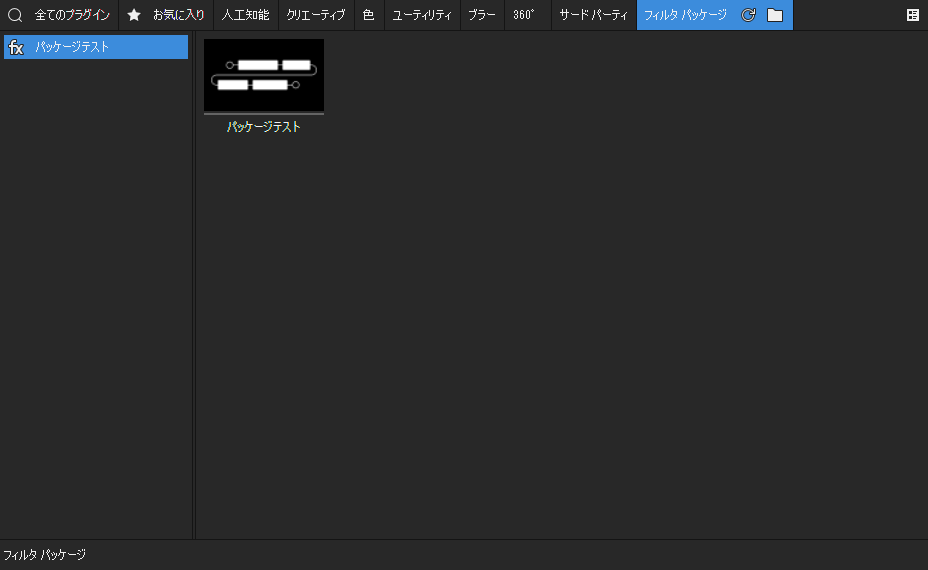The width and height of the screenshot is (928, 570).
Task: Open the ブラー filters tab
Action: pyautogui.click(x=482, y=15)
